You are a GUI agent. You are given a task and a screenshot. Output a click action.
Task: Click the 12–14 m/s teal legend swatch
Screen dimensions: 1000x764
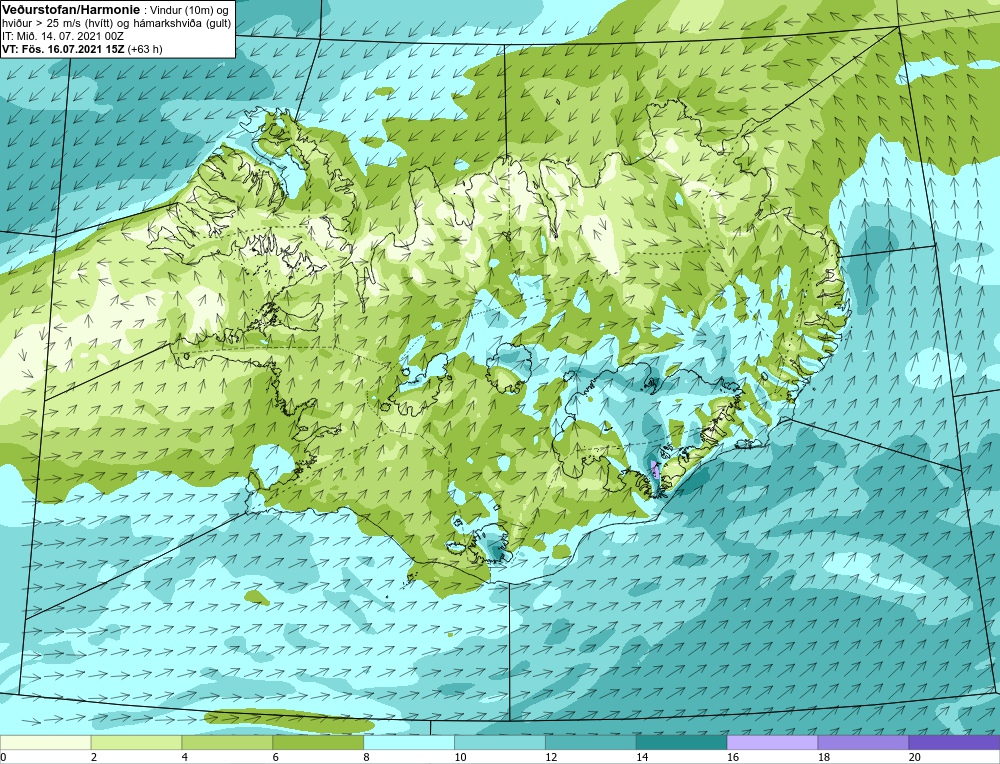pos(591,742)
